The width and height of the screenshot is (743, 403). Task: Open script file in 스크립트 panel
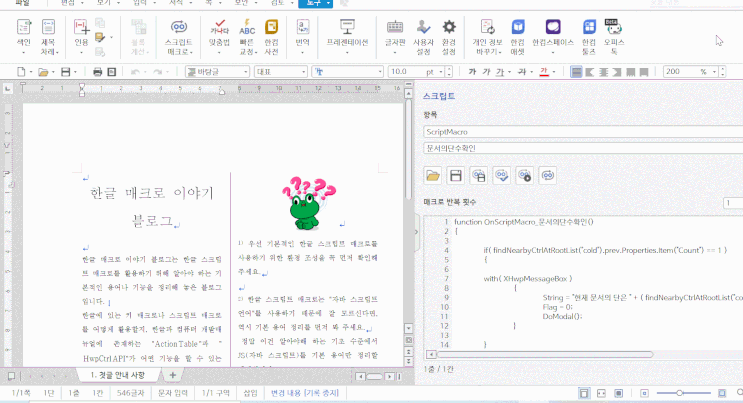(433, 175)
